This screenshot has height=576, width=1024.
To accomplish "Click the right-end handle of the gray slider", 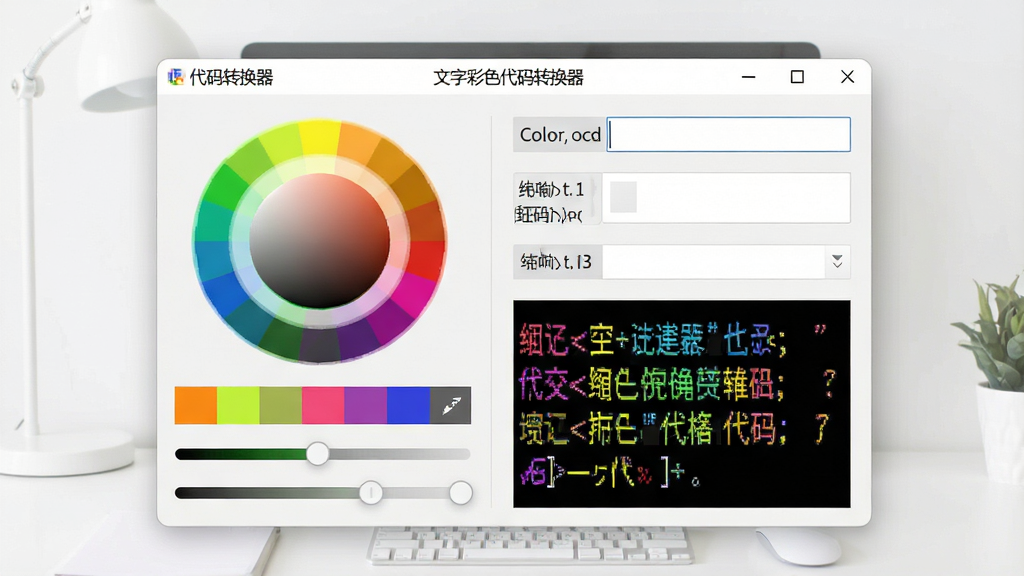I will click(460, 492).
